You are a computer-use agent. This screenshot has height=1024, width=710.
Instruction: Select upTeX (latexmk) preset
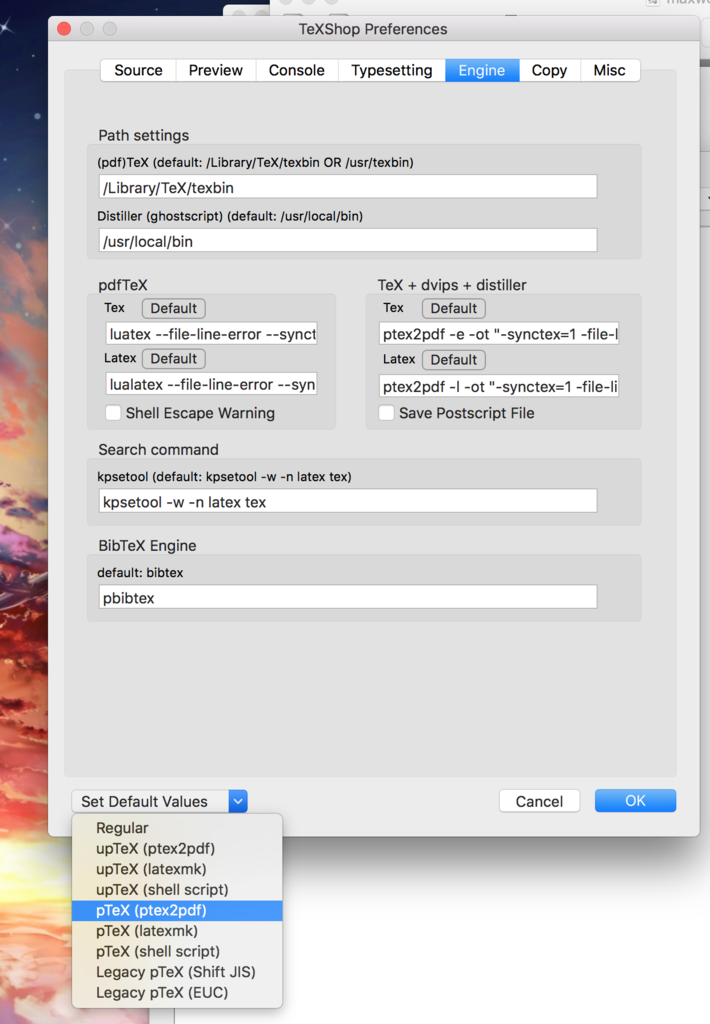tap(177, 869)
